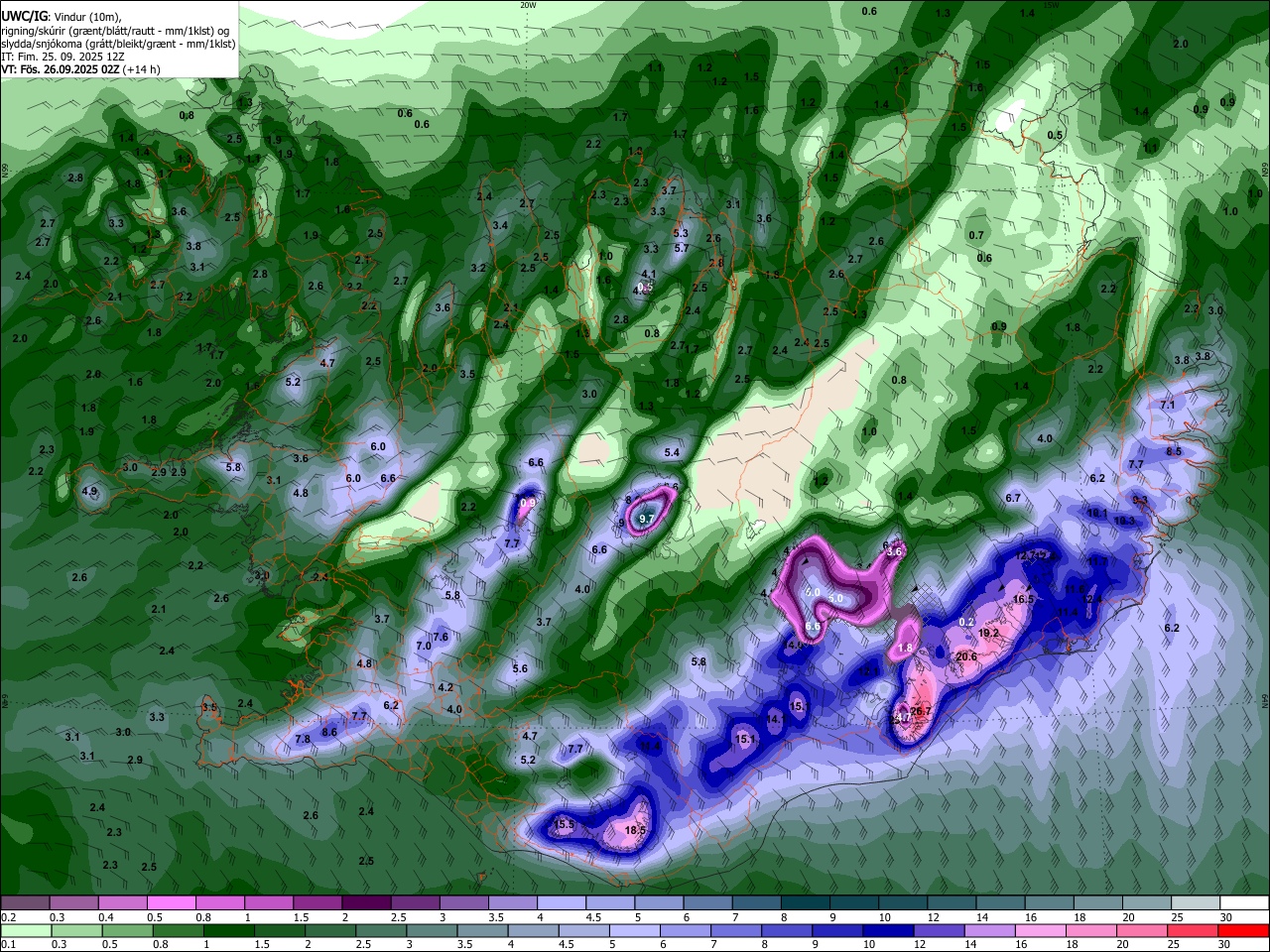Click the 9.7 value inside magenta ring
This screenshot has width=1270, height=952.
[647, 519]
